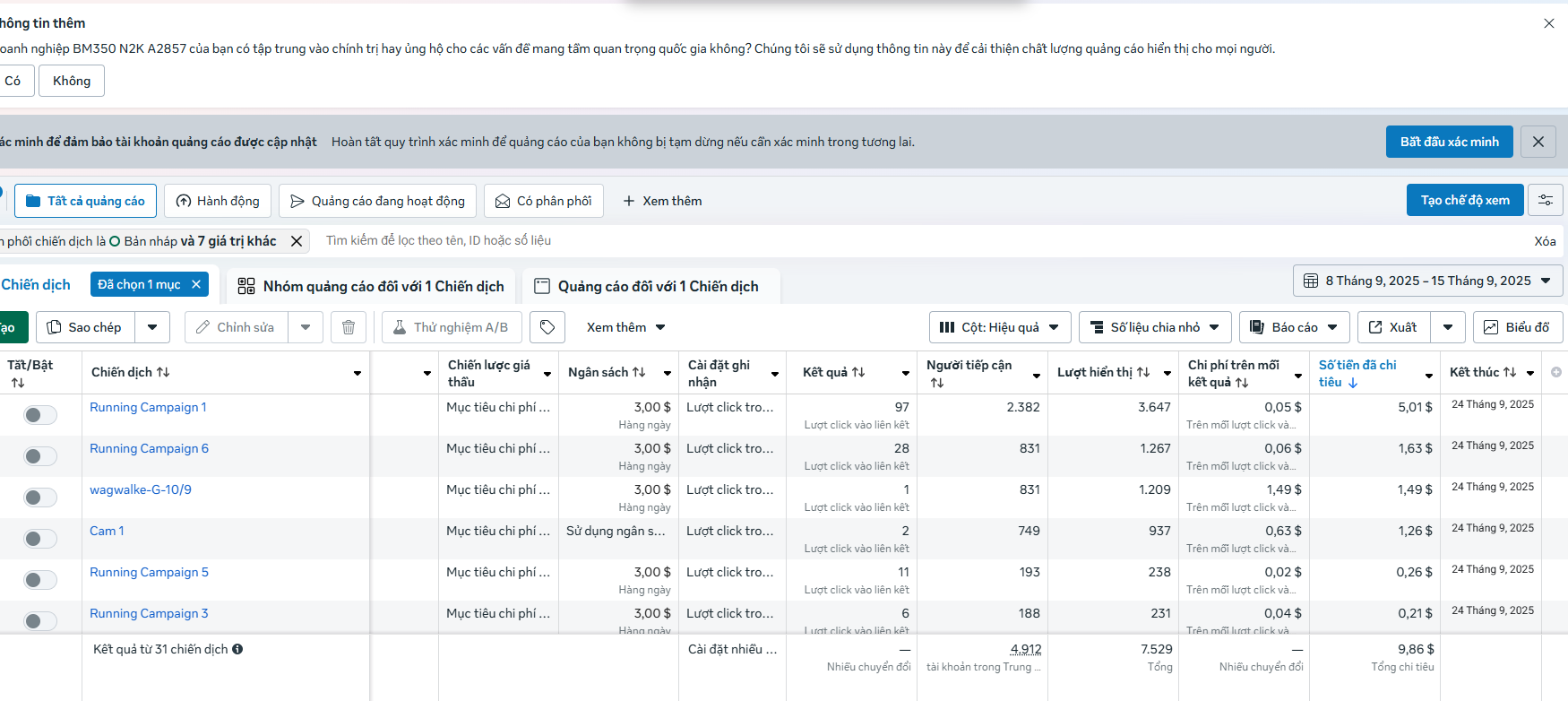This screenshot has height=701, width=1568.
Task: Click the tag label icon button
Action: point(547,327)
